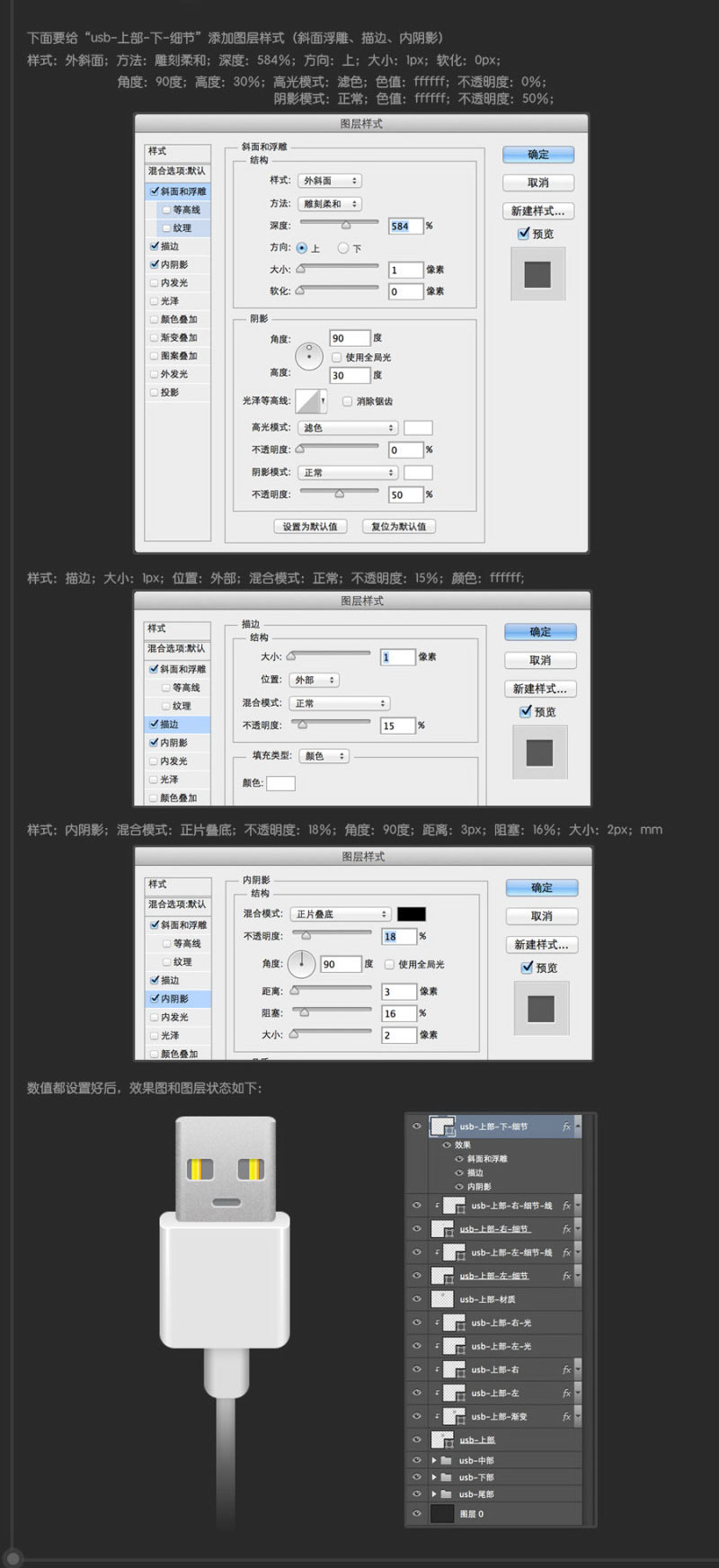The image size is (719, 1568).
Task: Click the 深度 depth slider
Action: [339, 223]
